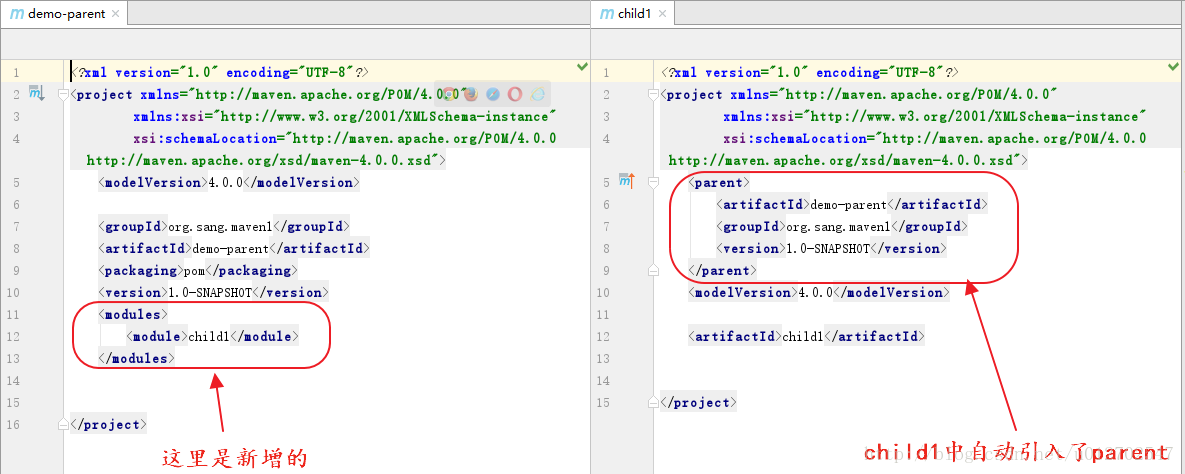
Task: Click fold marker at closing parent tag
Action: (654, 270)
